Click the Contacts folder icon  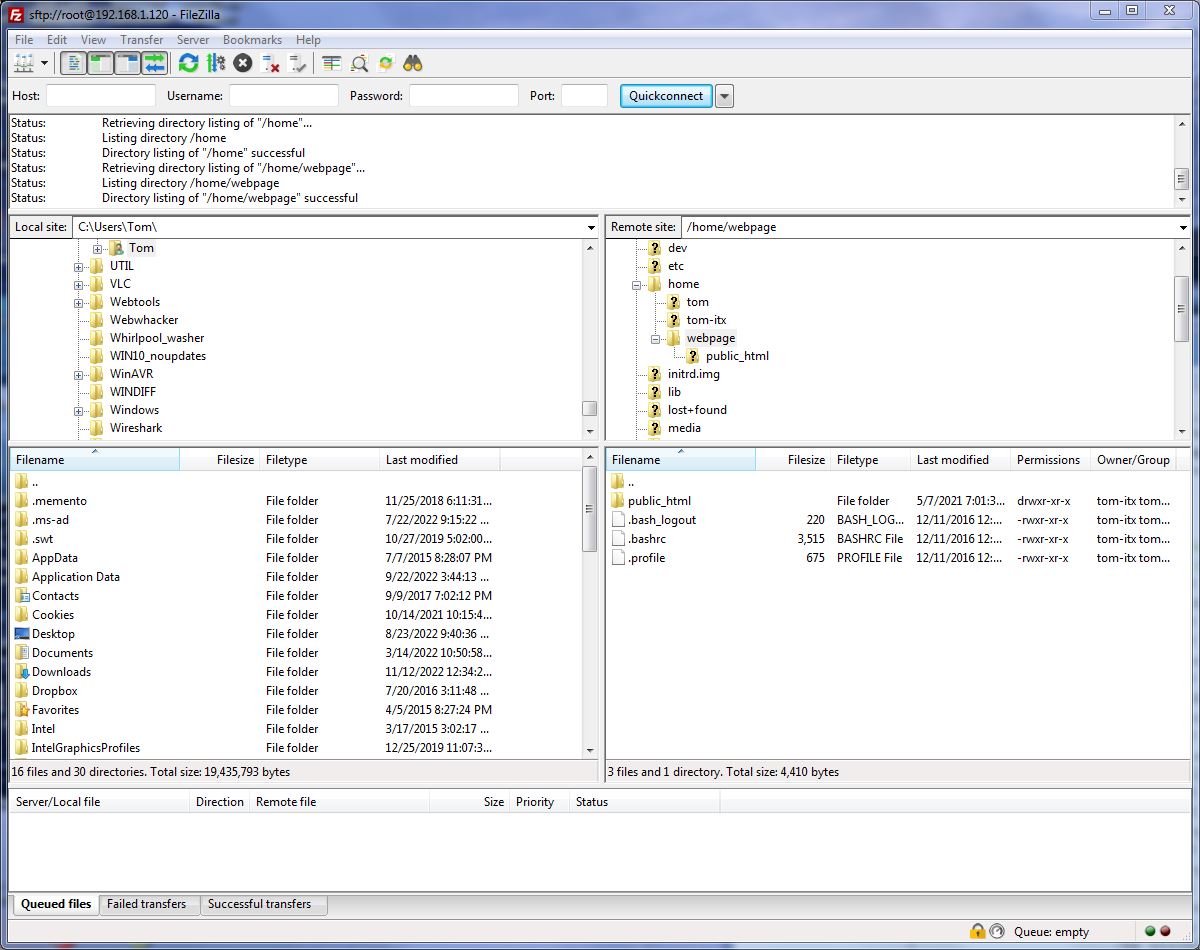22,596
